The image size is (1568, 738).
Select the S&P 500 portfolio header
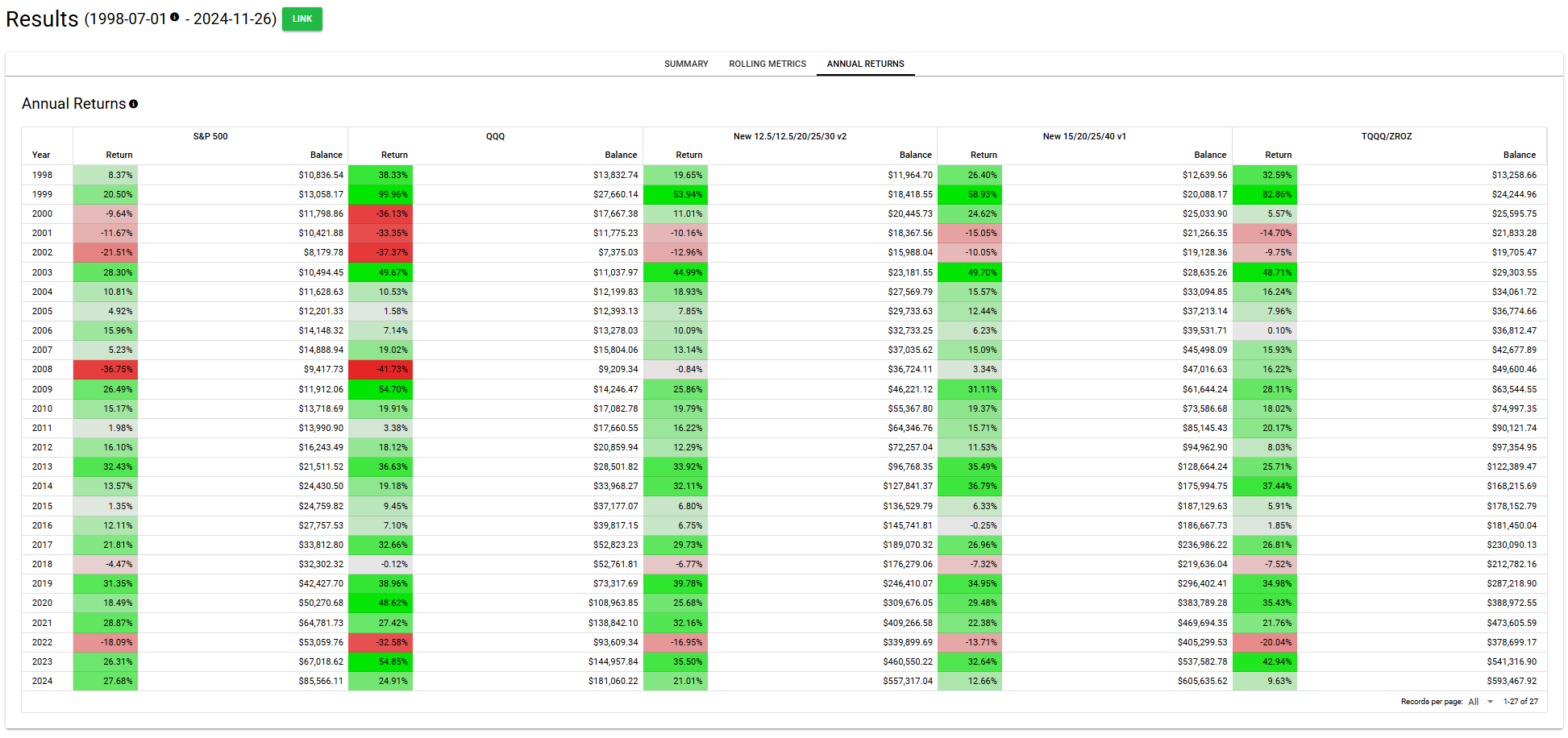coord(210,136)
